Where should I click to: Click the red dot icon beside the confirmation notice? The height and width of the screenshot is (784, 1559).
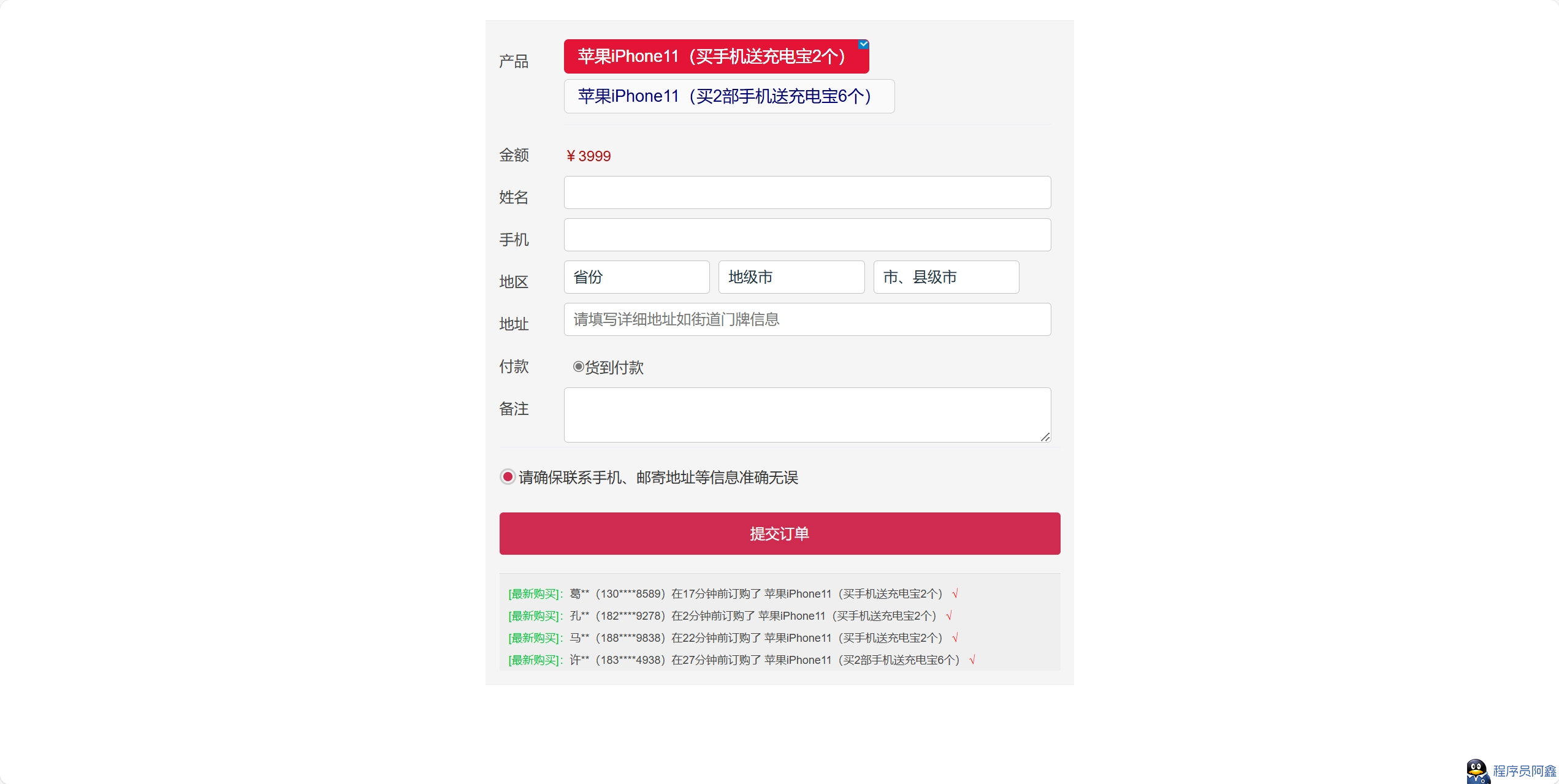[x=508, y=477]
